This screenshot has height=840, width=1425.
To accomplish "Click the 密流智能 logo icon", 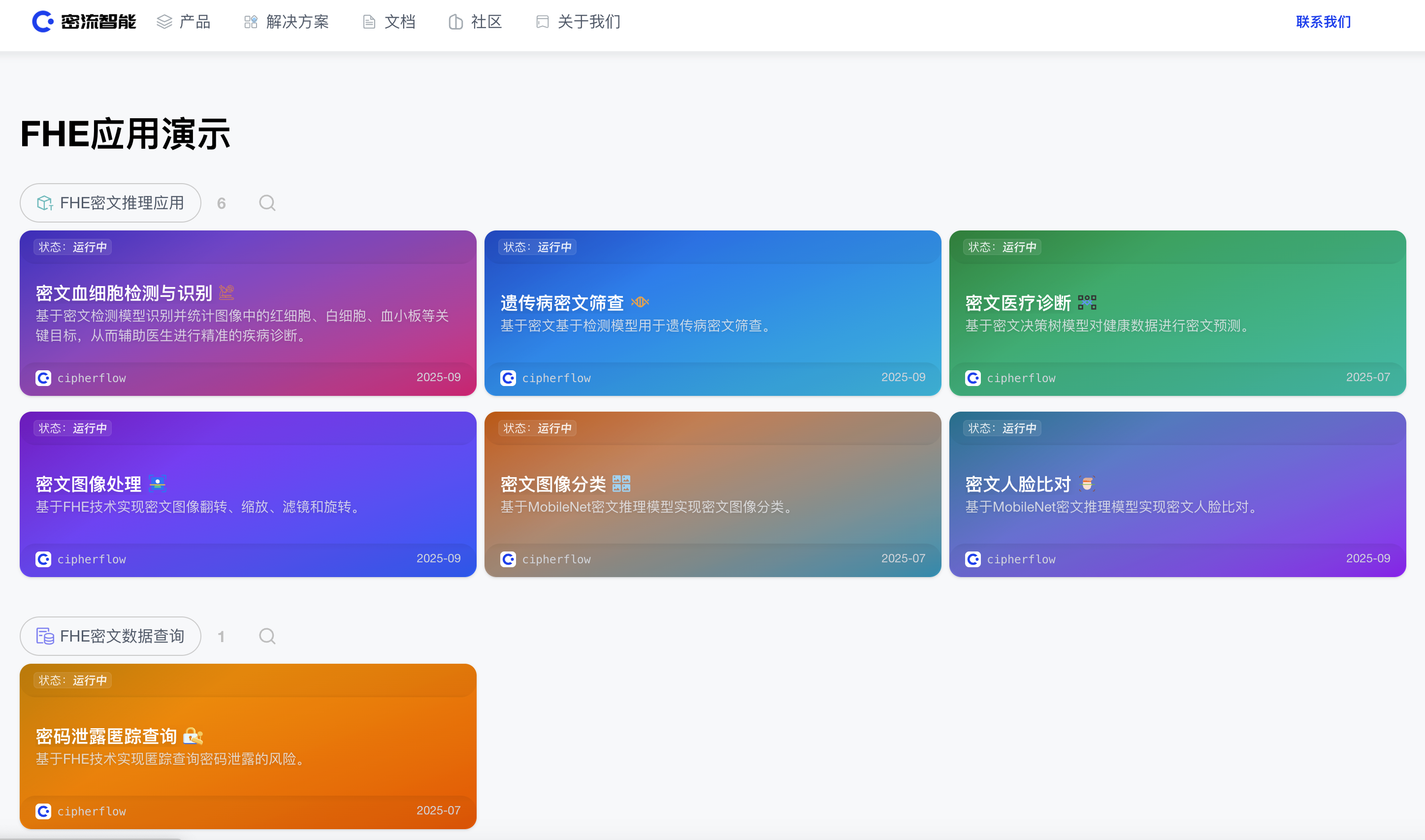I will tap(42, 22).
